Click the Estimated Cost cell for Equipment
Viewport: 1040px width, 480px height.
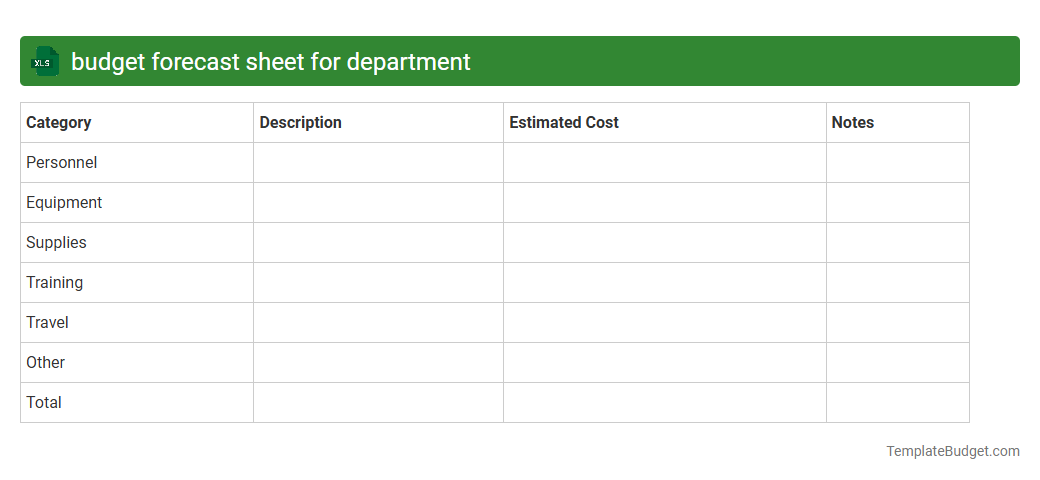coord(665,202)
